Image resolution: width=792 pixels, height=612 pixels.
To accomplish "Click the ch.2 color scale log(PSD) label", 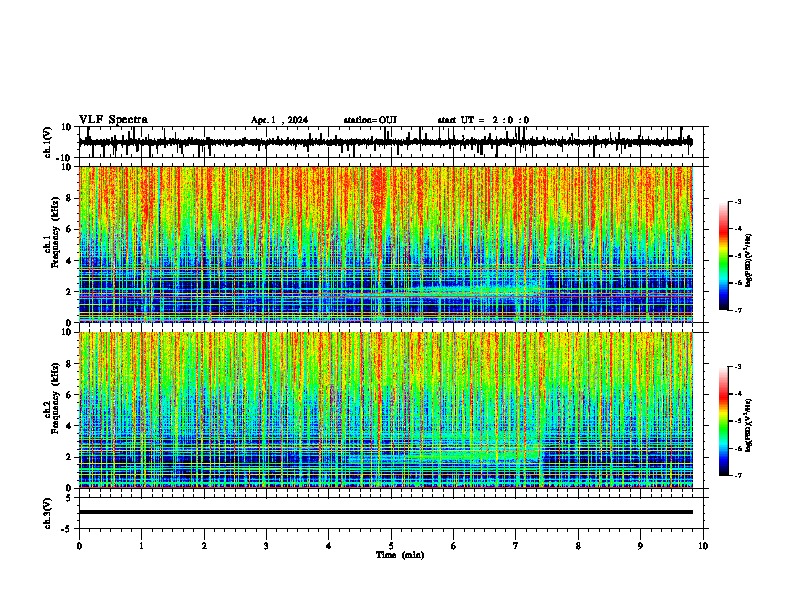I will click(x=748, y=425).
